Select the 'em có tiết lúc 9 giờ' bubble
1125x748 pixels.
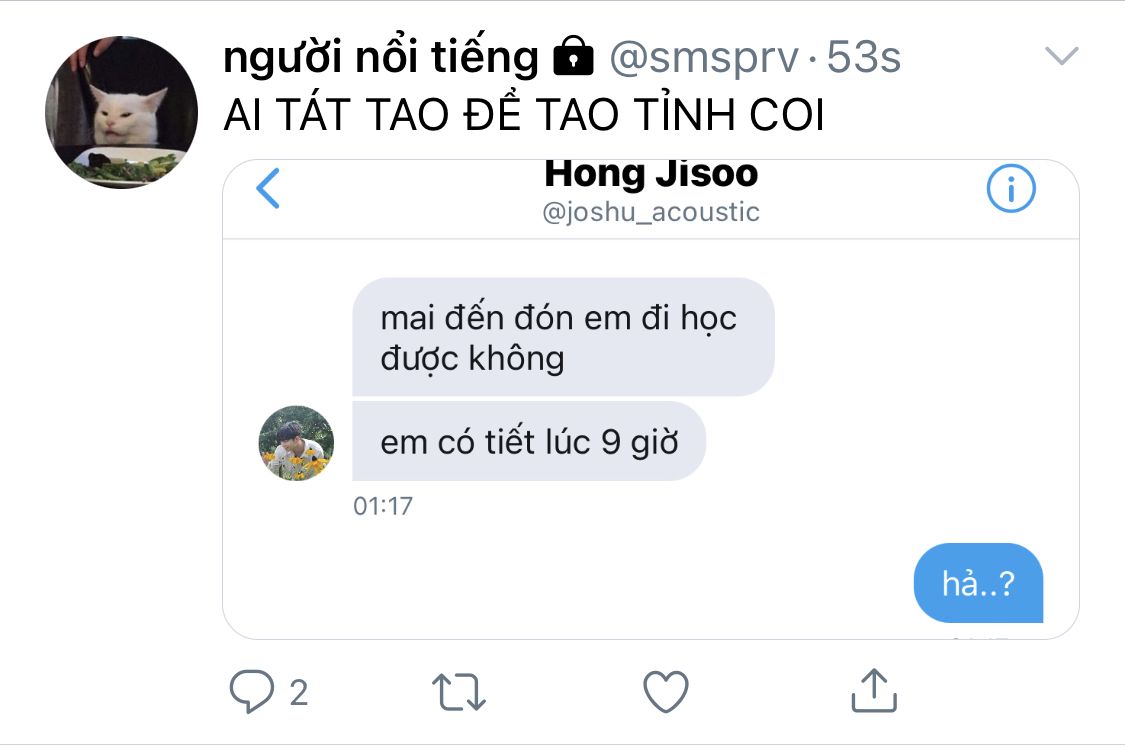click(529, 442)
